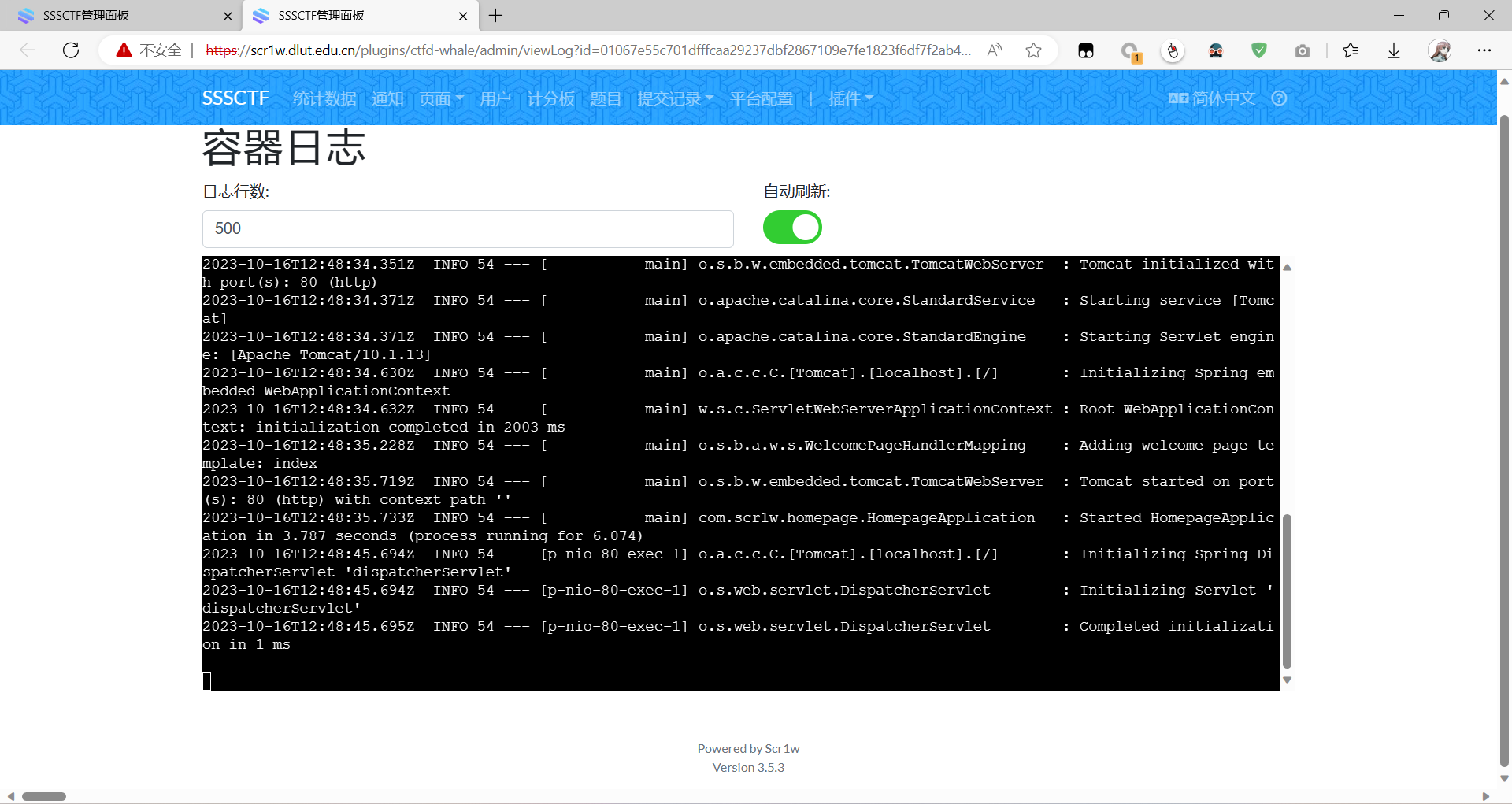Click the SSSCTF brand link

point(235,98)
